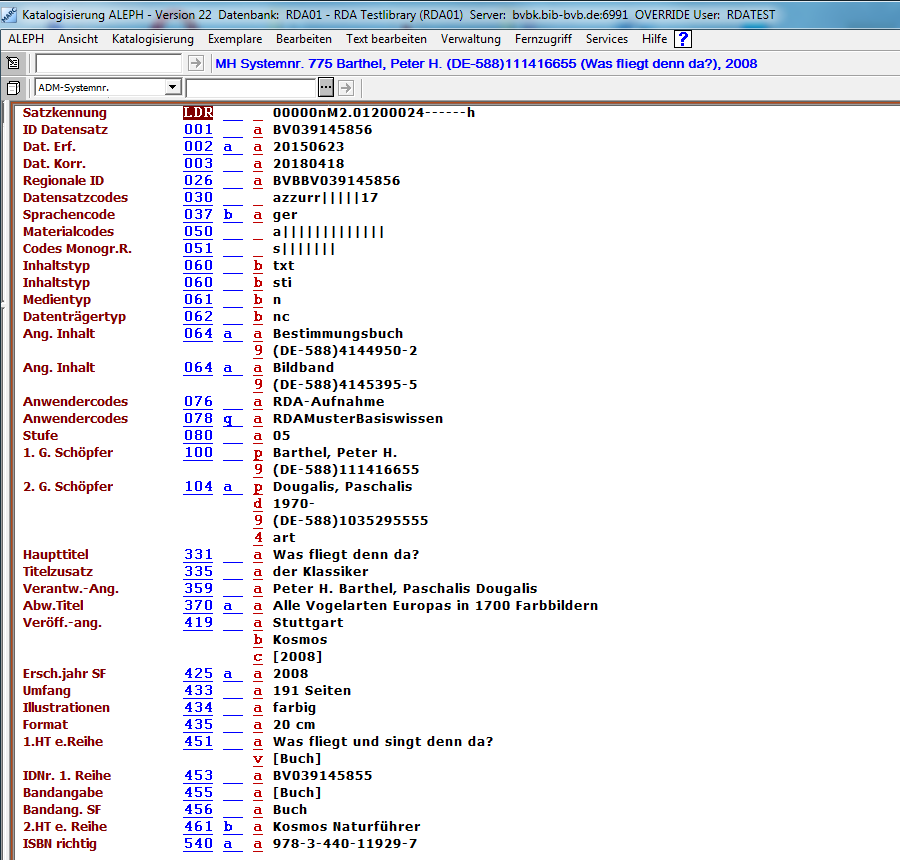Open the Text bearbeiten menu
The height and width of the screenshot is (860, 900).
pos(386,39)
